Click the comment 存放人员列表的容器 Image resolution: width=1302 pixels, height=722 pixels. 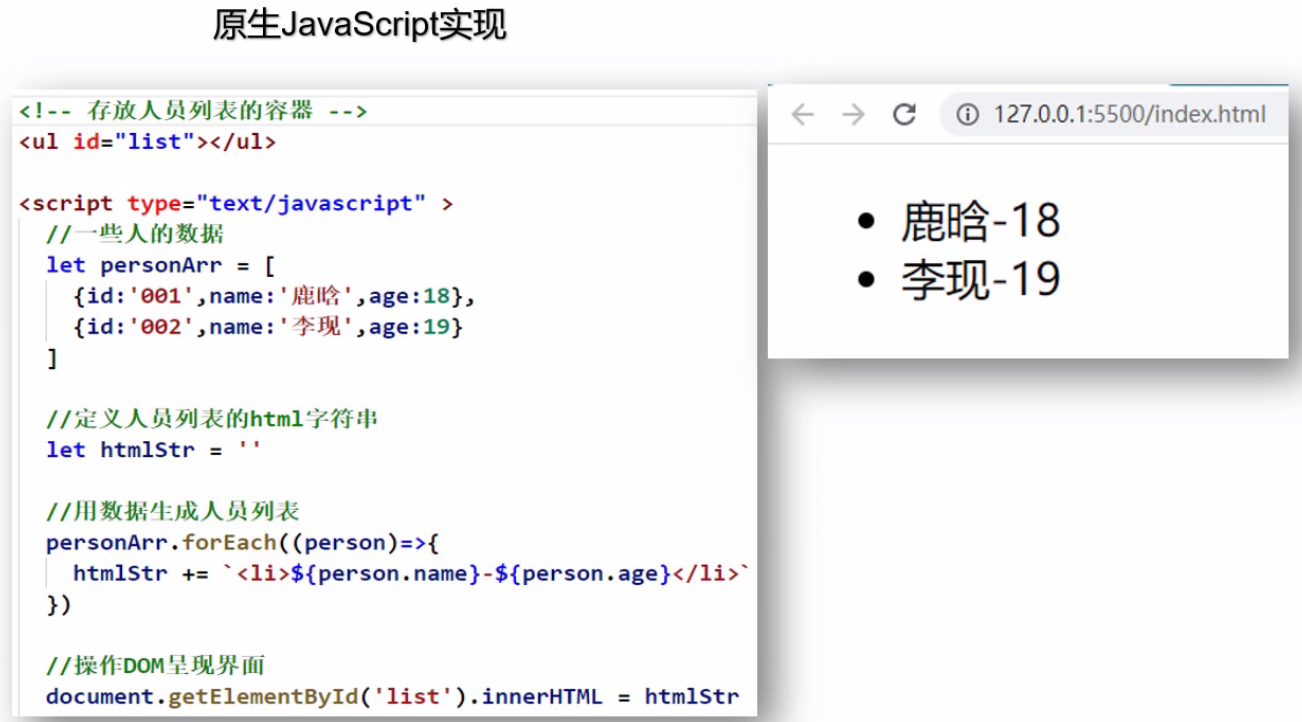193,110
